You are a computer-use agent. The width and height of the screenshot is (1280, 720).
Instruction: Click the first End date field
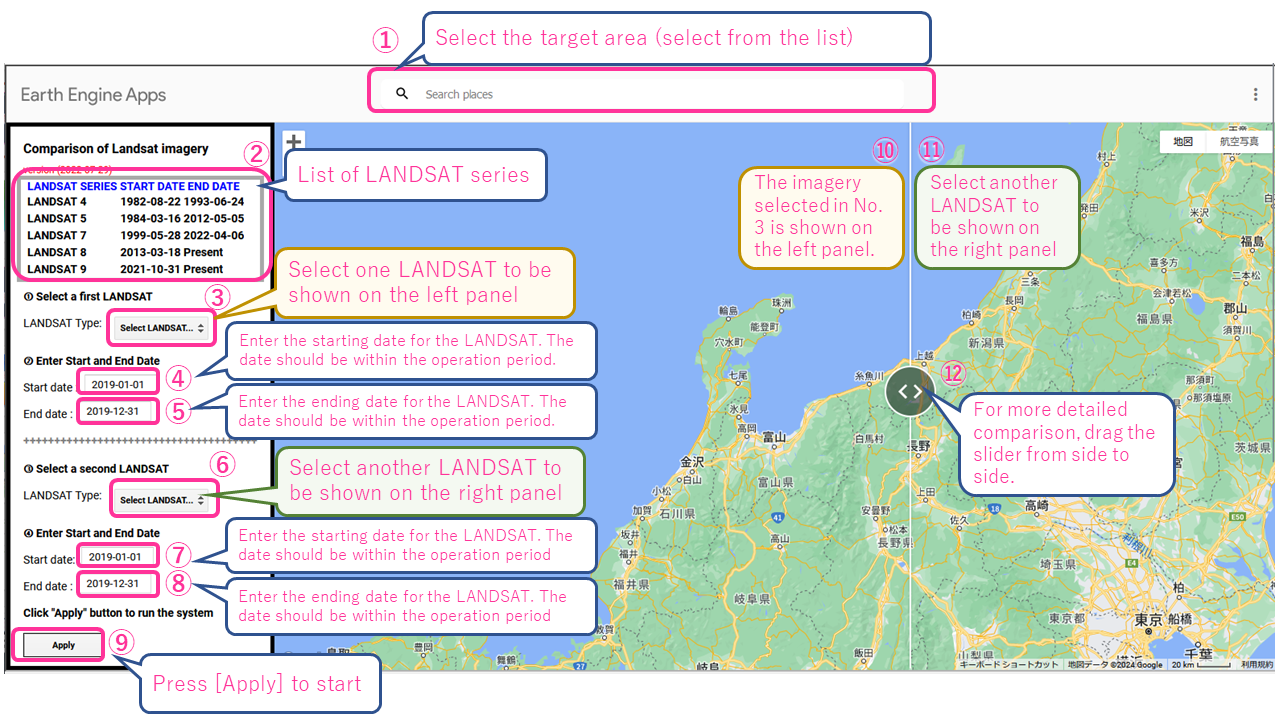click(119, 411)
